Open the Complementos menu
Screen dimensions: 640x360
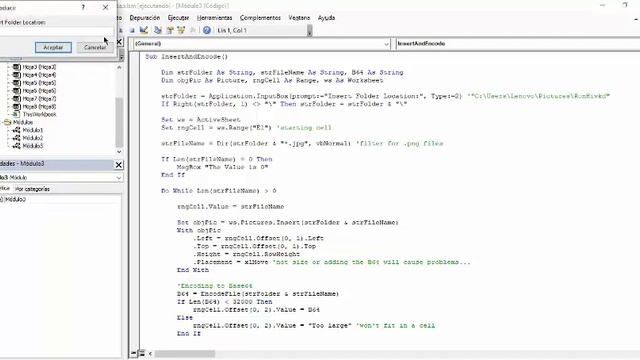(x=260, y=18)
